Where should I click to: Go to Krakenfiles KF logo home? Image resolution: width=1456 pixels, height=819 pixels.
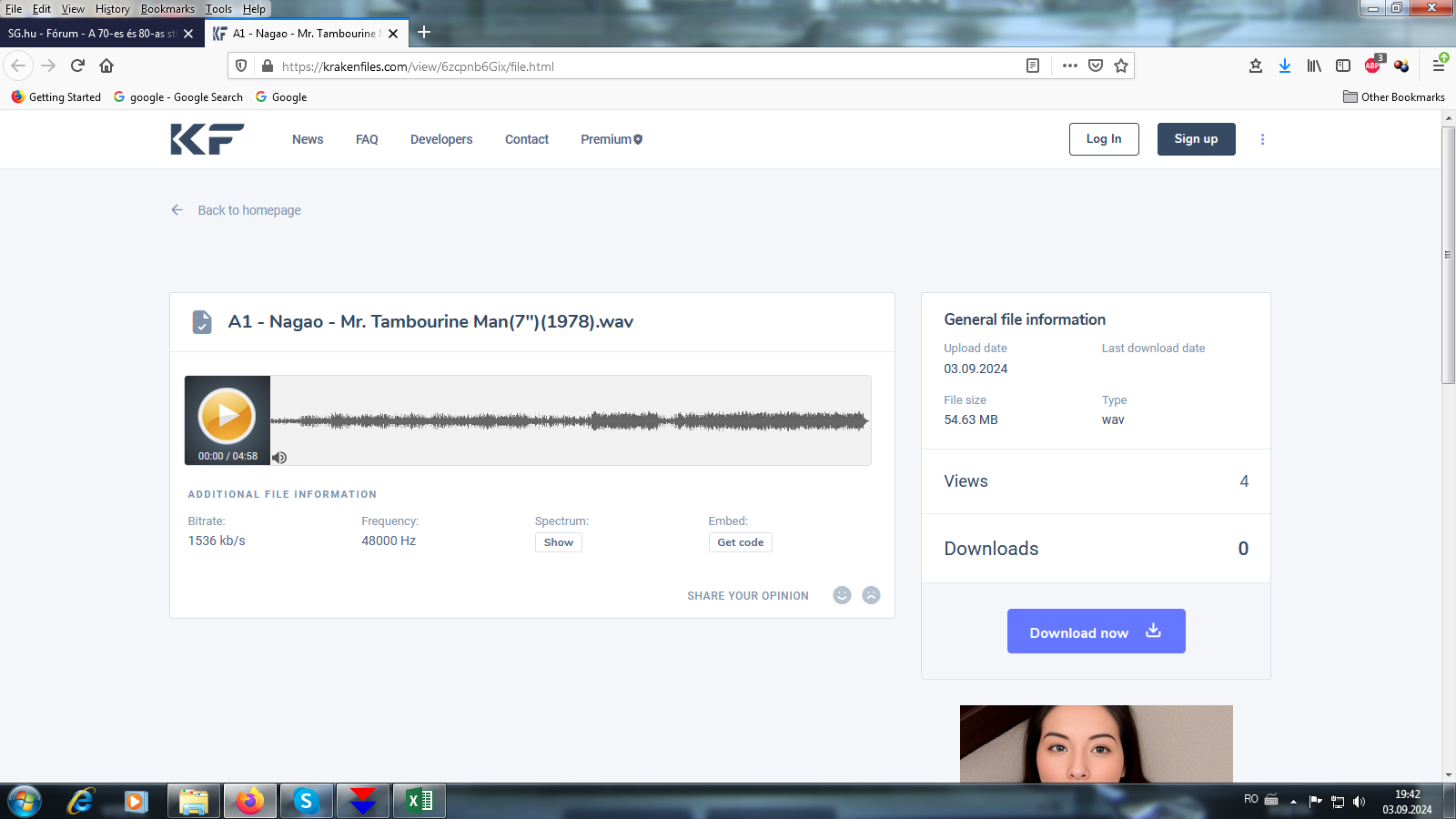[x=207, y=139]
